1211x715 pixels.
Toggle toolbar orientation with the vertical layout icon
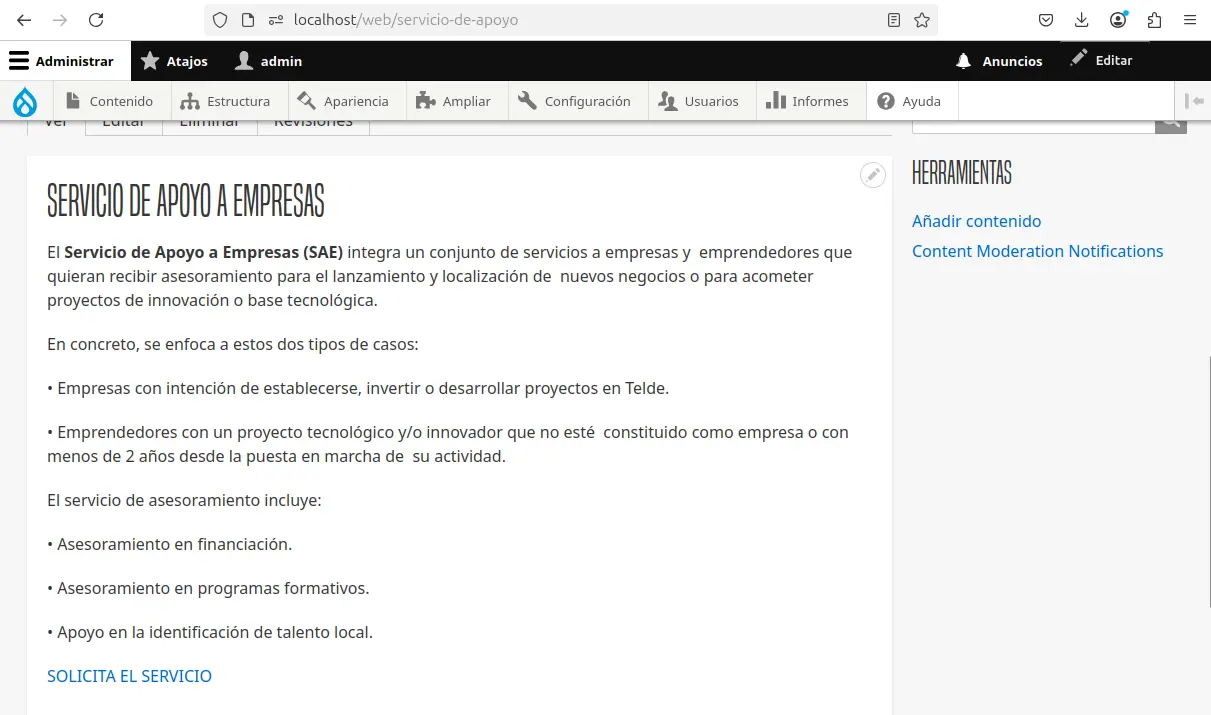(x=1194, y=100)
